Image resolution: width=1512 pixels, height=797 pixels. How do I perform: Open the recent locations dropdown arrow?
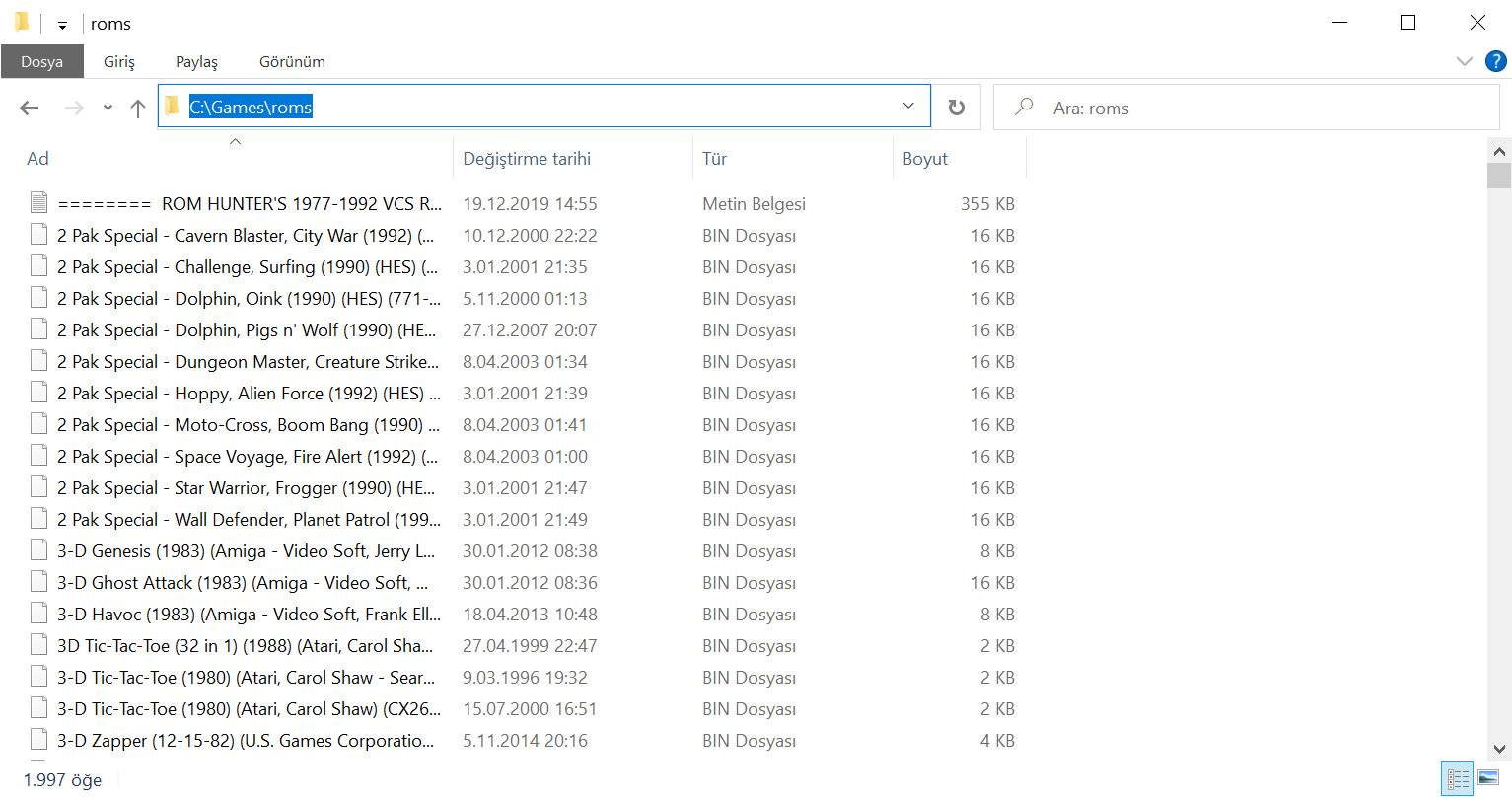point(108,109)
